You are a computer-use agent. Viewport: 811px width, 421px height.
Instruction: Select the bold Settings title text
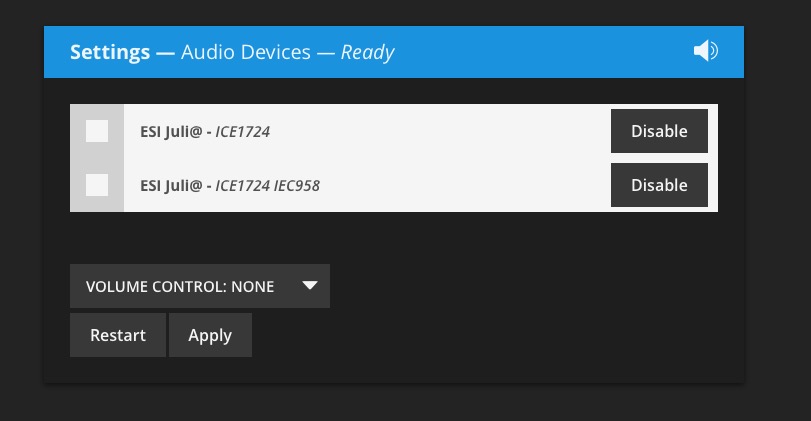click(x=110, y=52)
